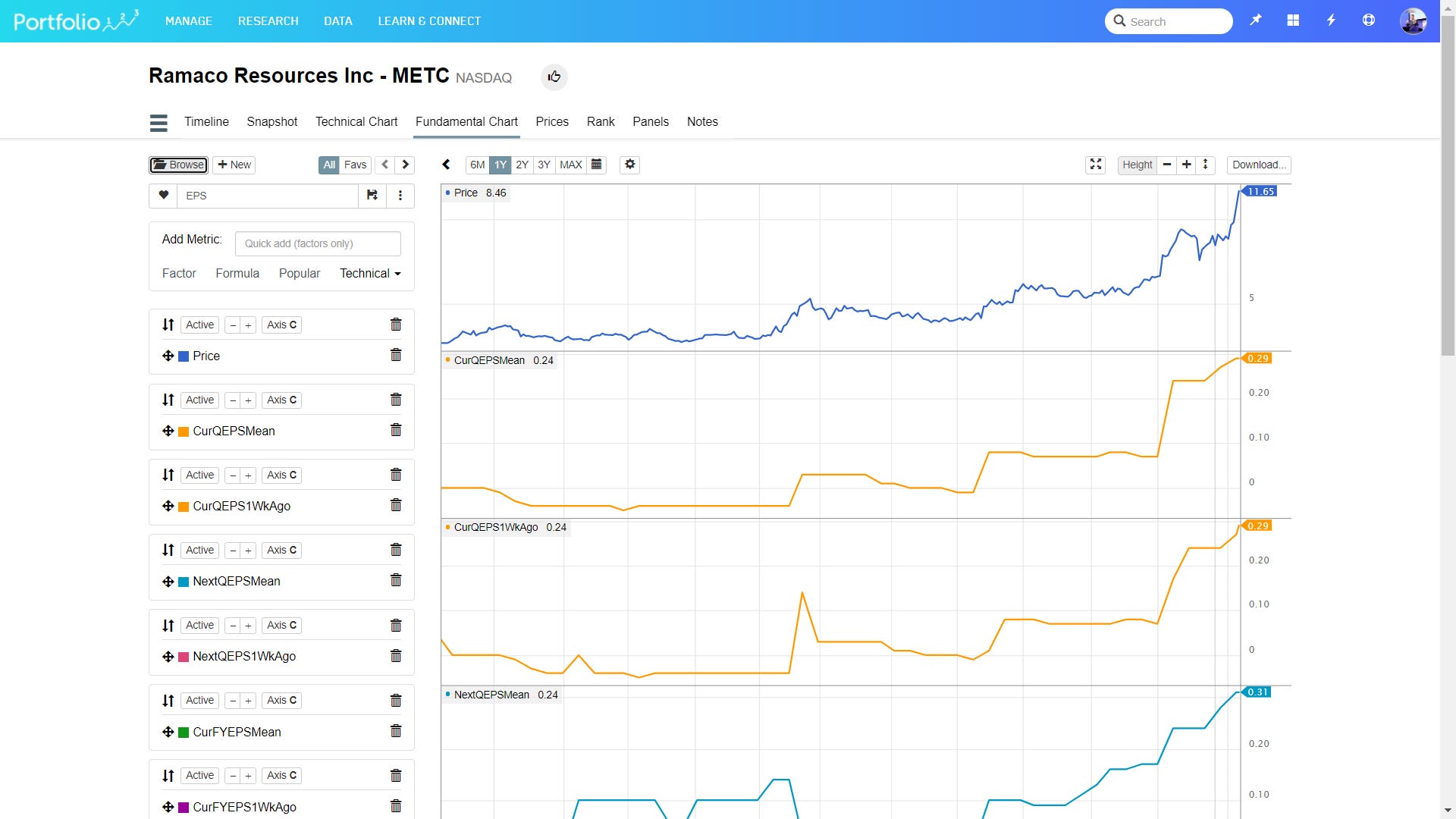Open the MANAGE menu
Viewport: 1456px width, 819px height.
coord(189,20)
